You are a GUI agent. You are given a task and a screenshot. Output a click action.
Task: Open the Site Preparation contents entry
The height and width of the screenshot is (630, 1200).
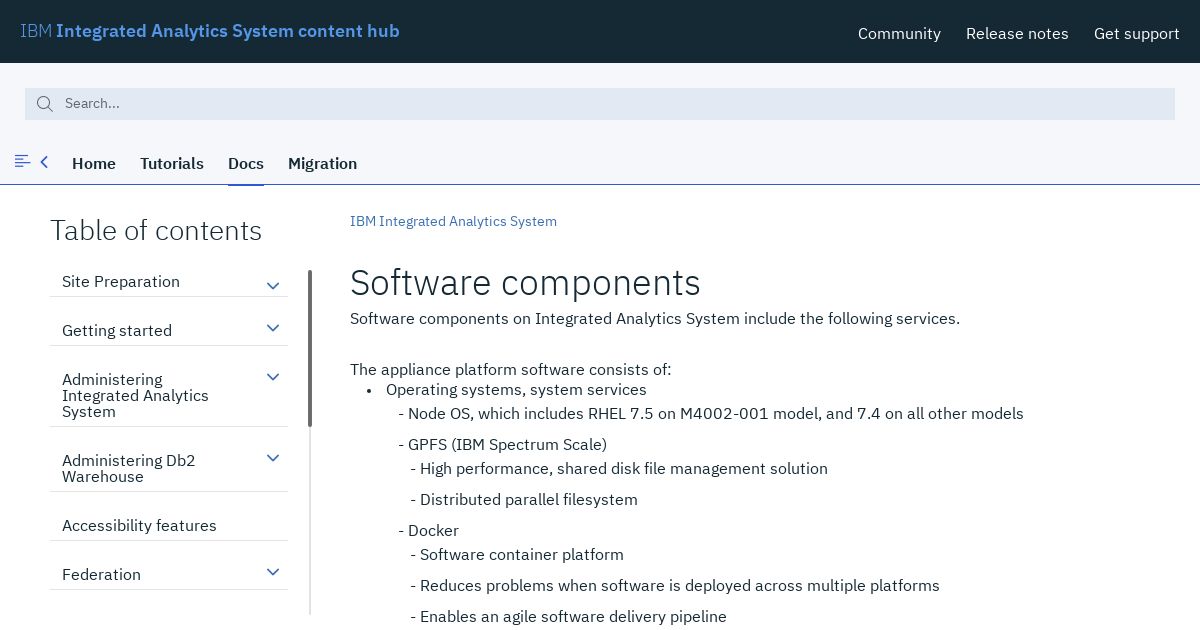point(121,282)
